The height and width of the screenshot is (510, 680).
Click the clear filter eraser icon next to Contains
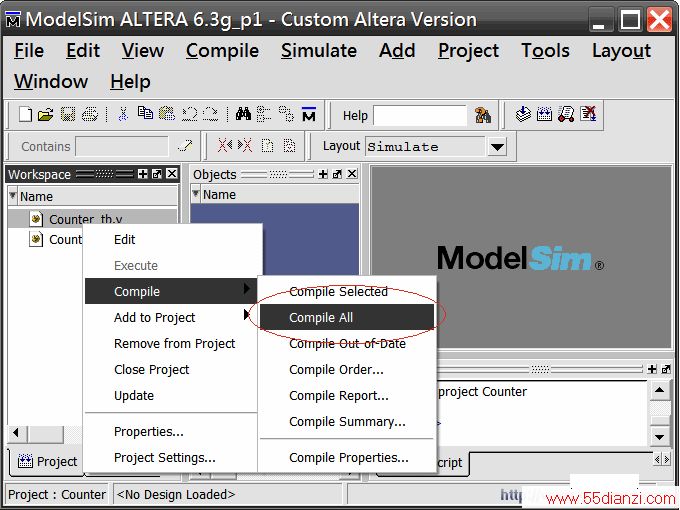[185, 146]
